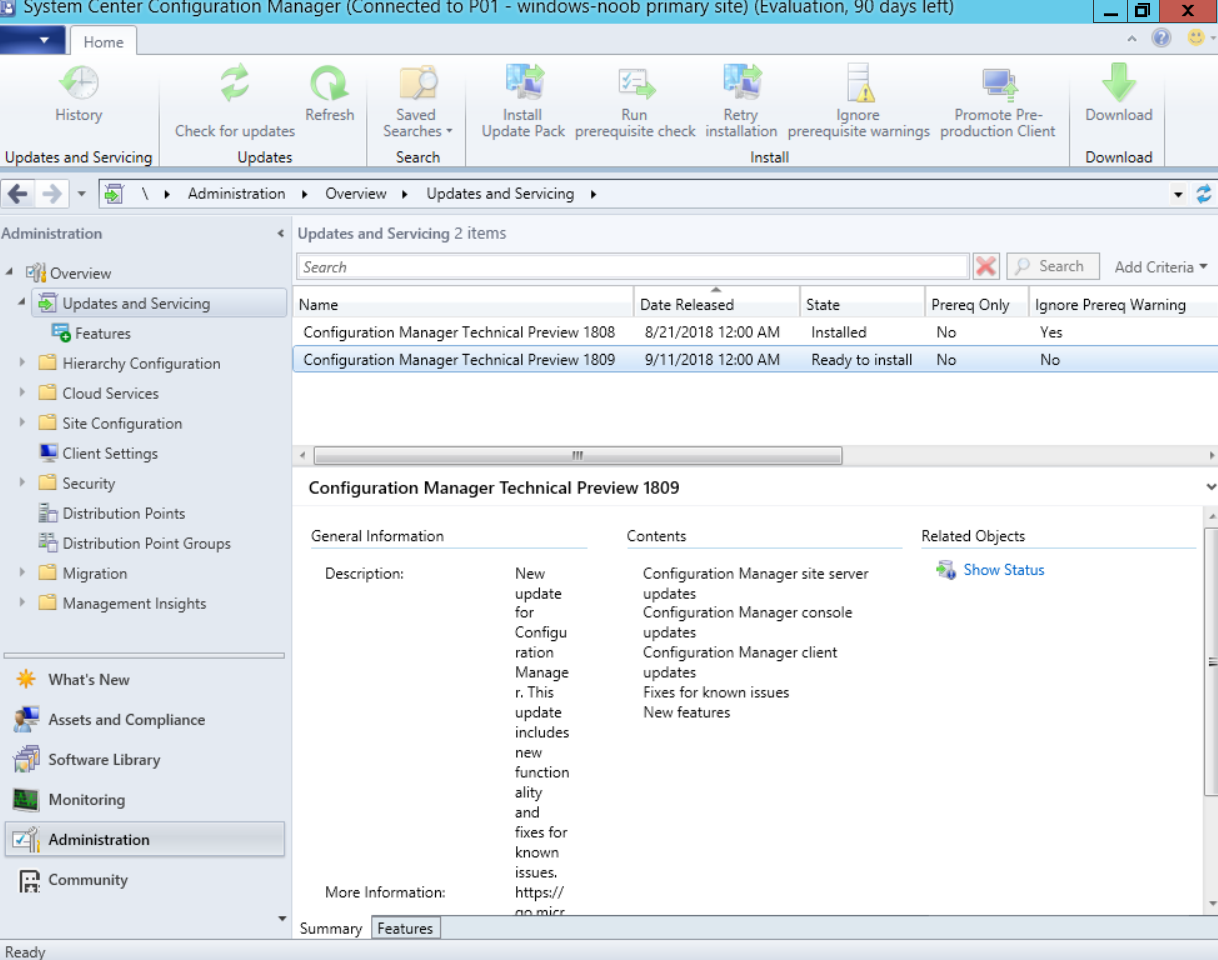Click the Check for updates icon
Screen dimensions: 1218x960
235,83
